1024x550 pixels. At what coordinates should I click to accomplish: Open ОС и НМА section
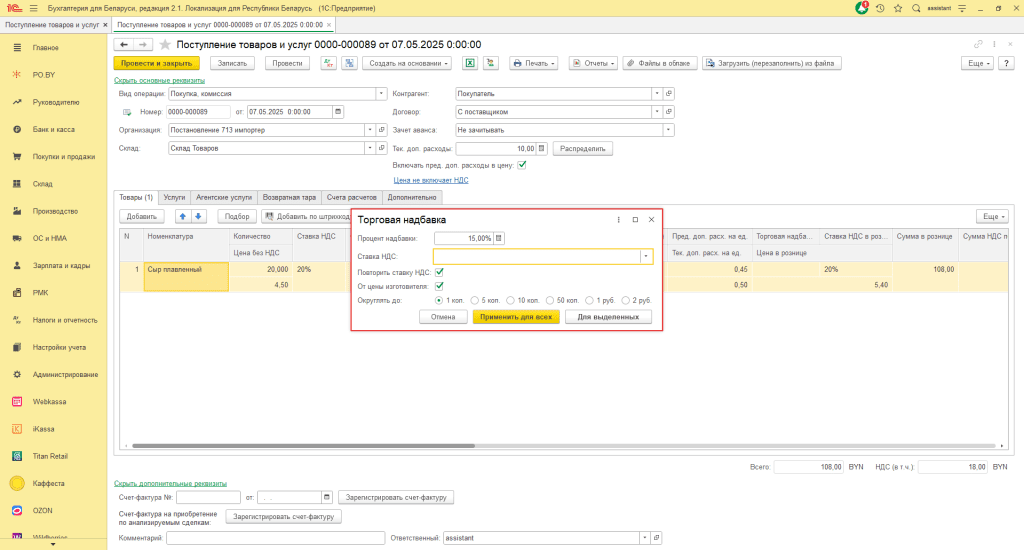(50, 238)
